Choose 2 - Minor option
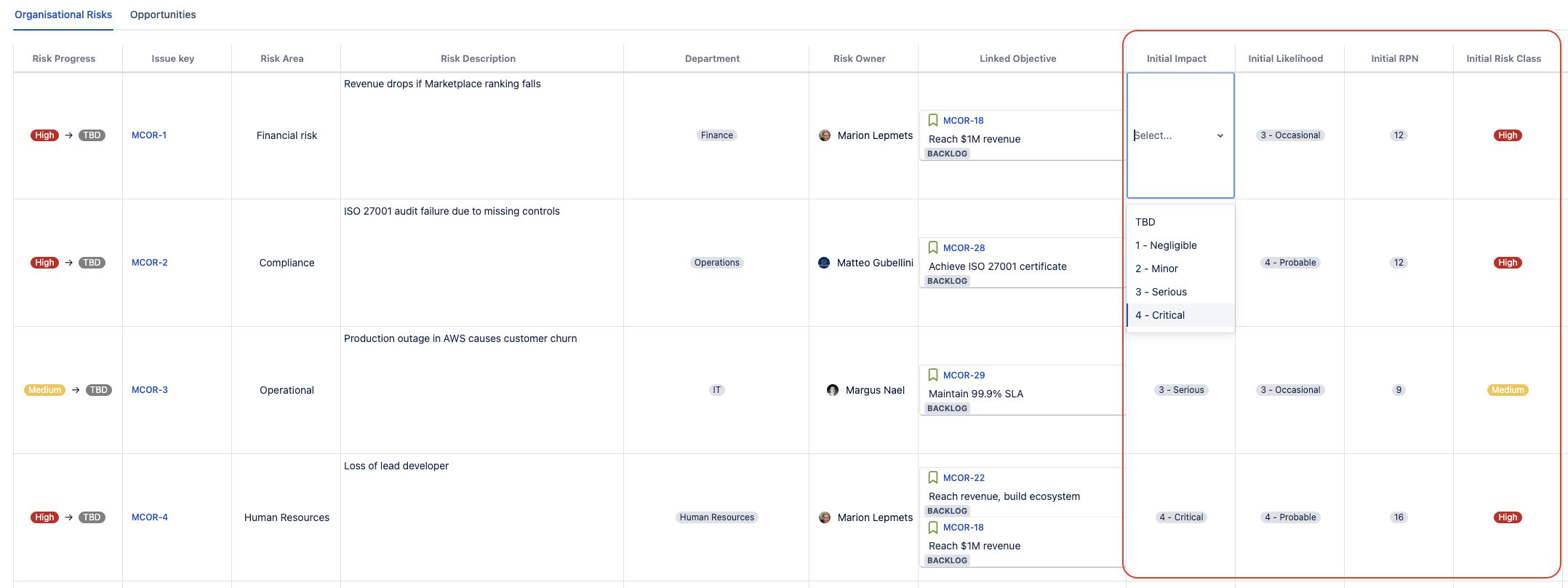This screenshot has width=1568, height=588. 1180,269
